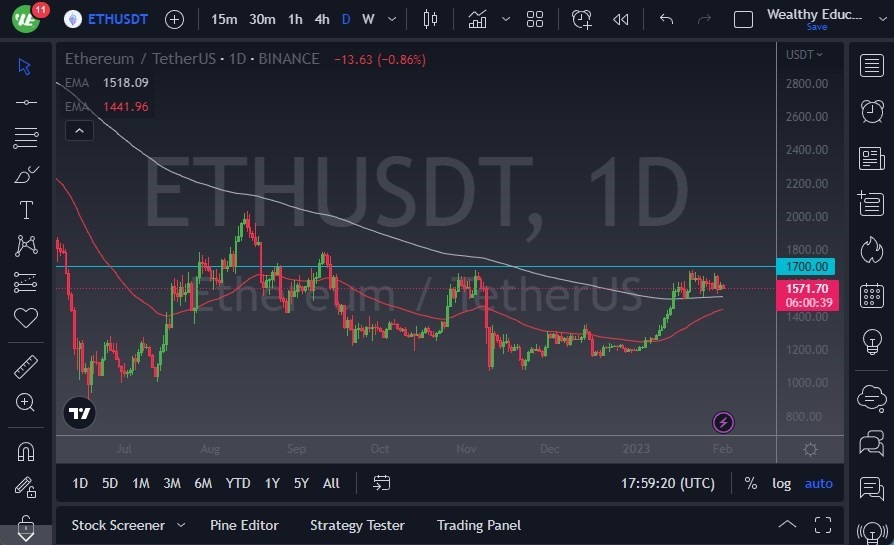Select the D daily timeframe
This screenshot has width=894, height=545.
(x=346, y=19)
